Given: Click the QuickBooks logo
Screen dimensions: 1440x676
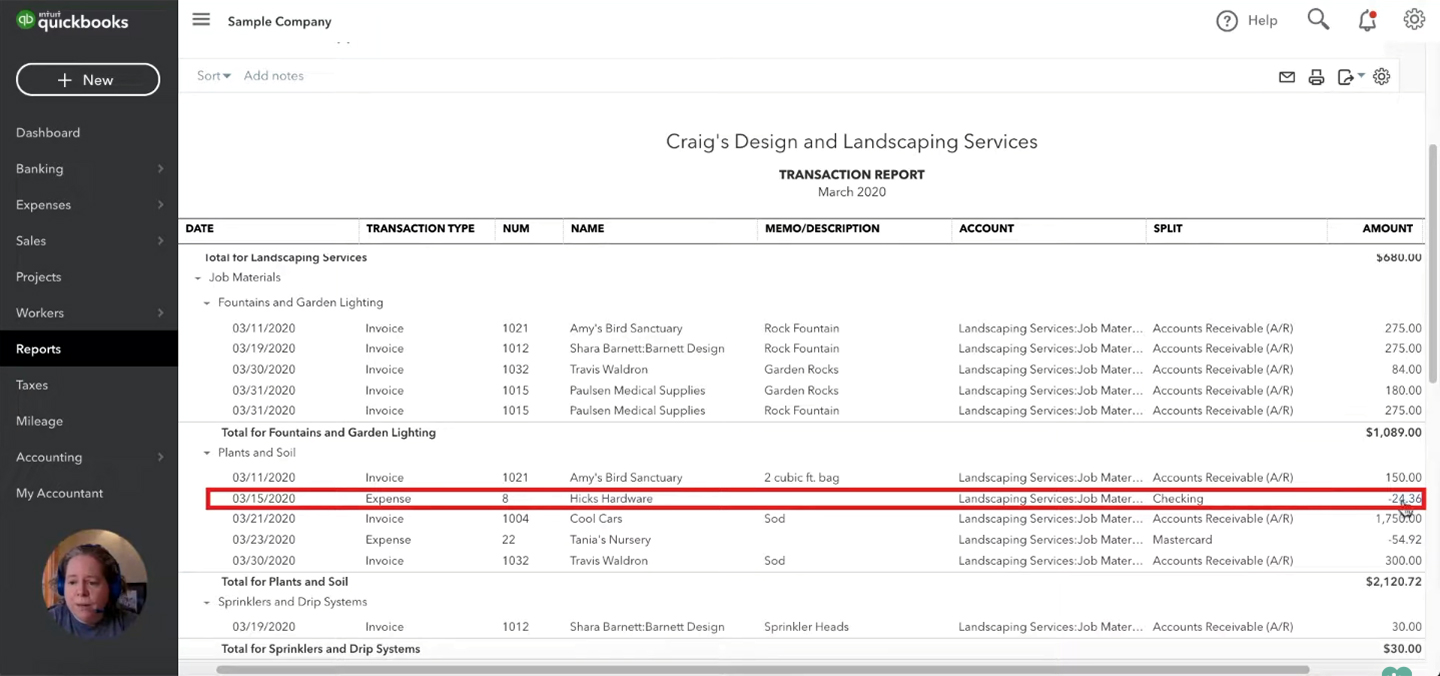Looking at the screenshot, I should 73,21.
